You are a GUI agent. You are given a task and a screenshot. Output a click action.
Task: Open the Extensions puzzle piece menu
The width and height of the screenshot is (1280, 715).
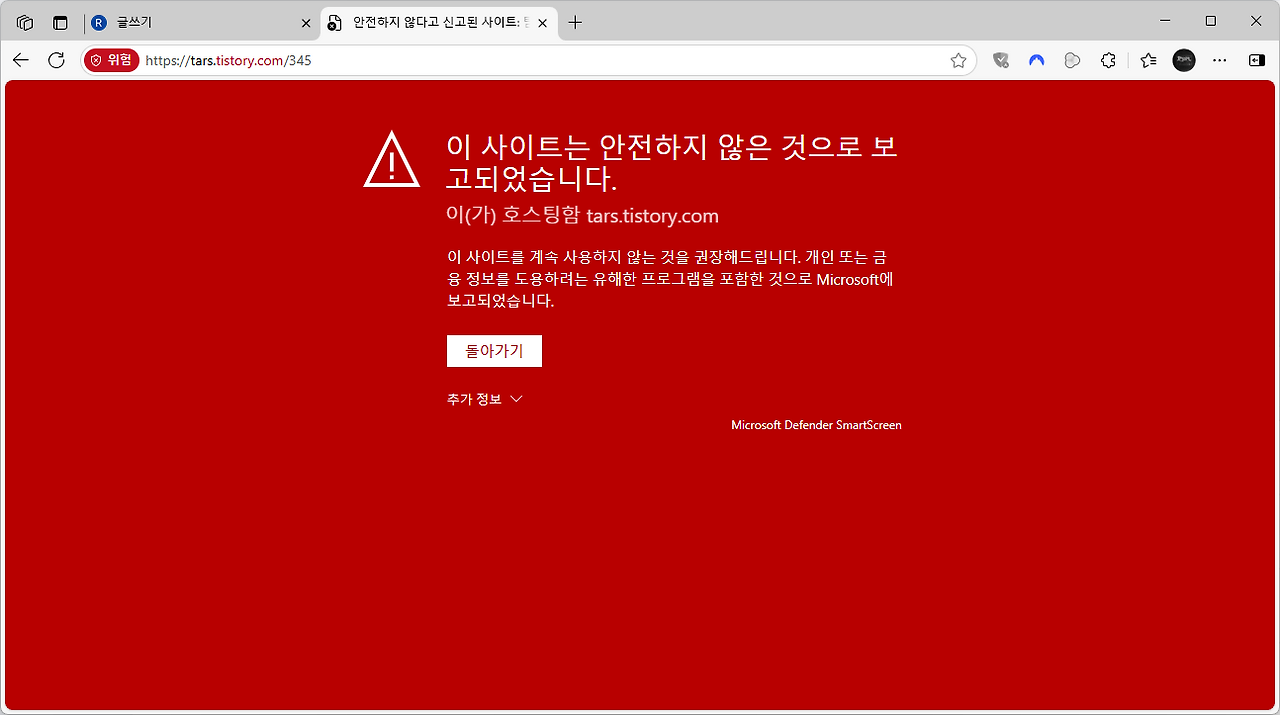point(1108,60)
